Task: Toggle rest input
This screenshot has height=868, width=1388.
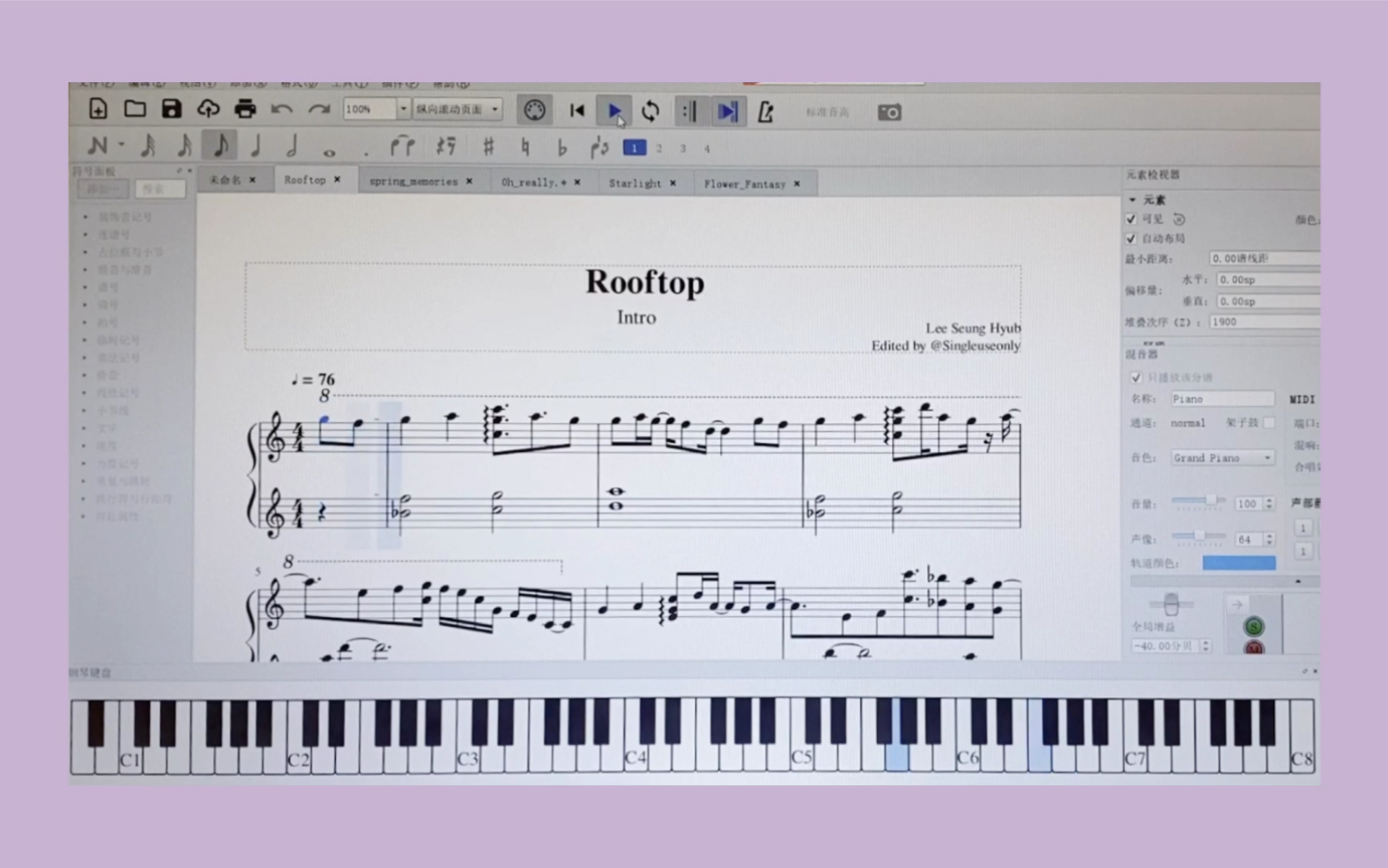Action: pos(446,146)
